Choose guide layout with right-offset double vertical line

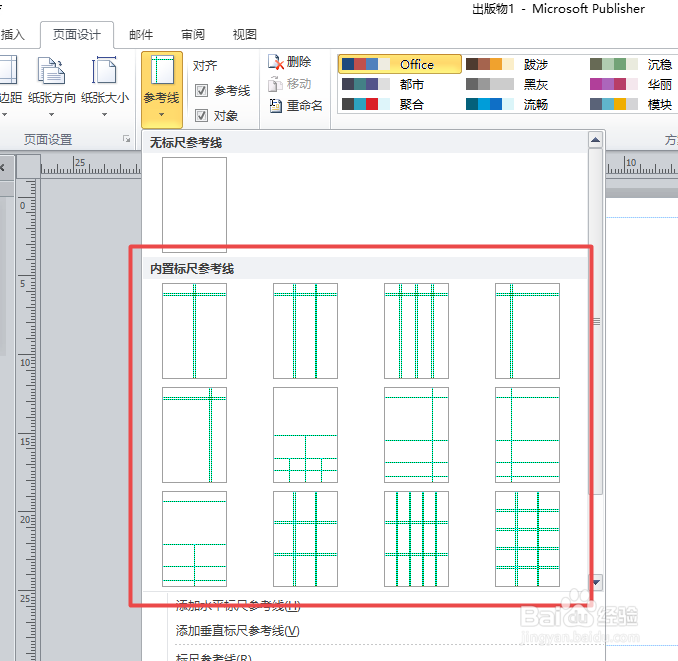point(194,435)
